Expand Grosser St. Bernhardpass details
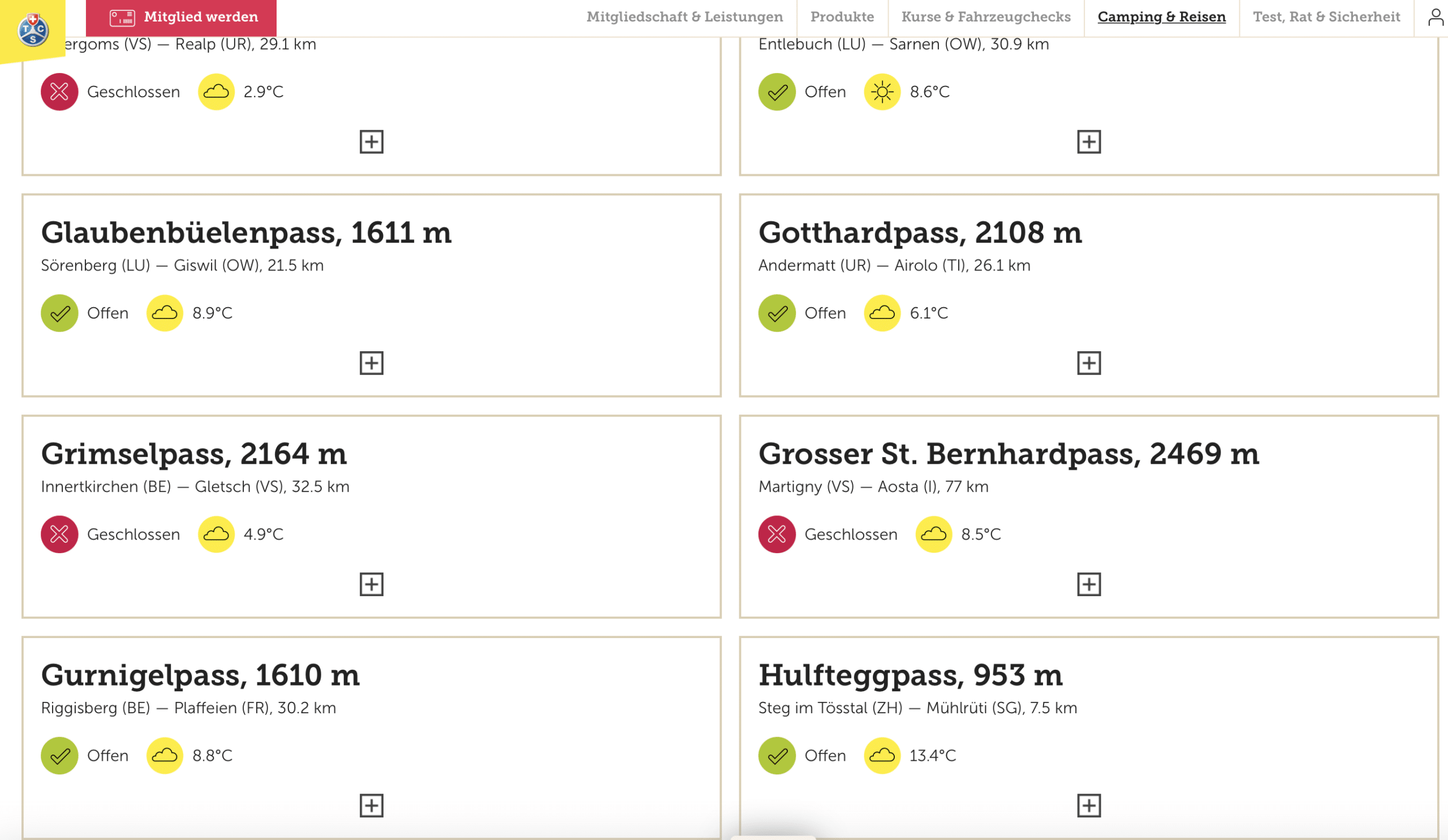Screen dimensions: 1448x840 (x=1088, y=584)
